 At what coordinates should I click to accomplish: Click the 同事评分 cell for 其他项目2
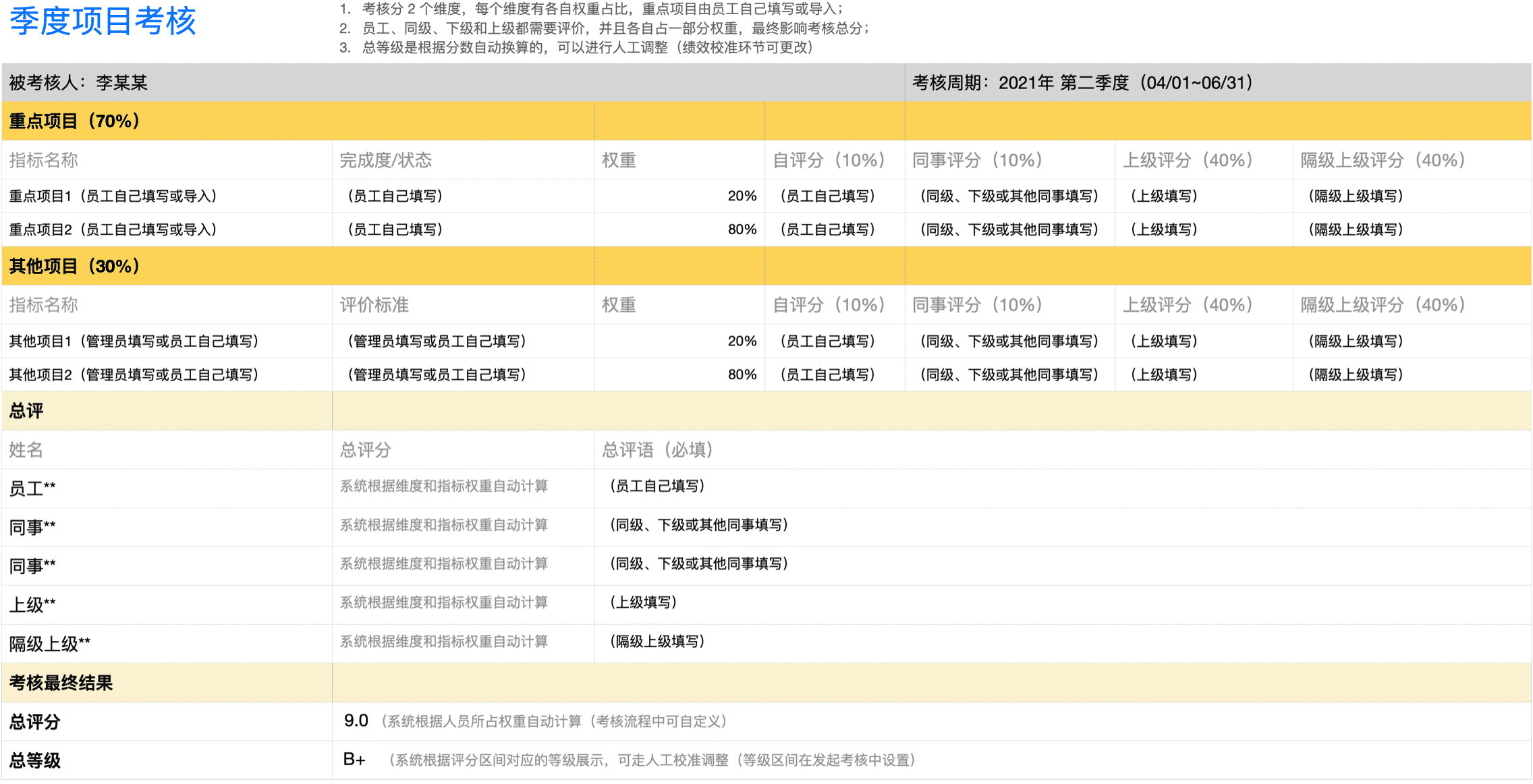click(1010, 374)
